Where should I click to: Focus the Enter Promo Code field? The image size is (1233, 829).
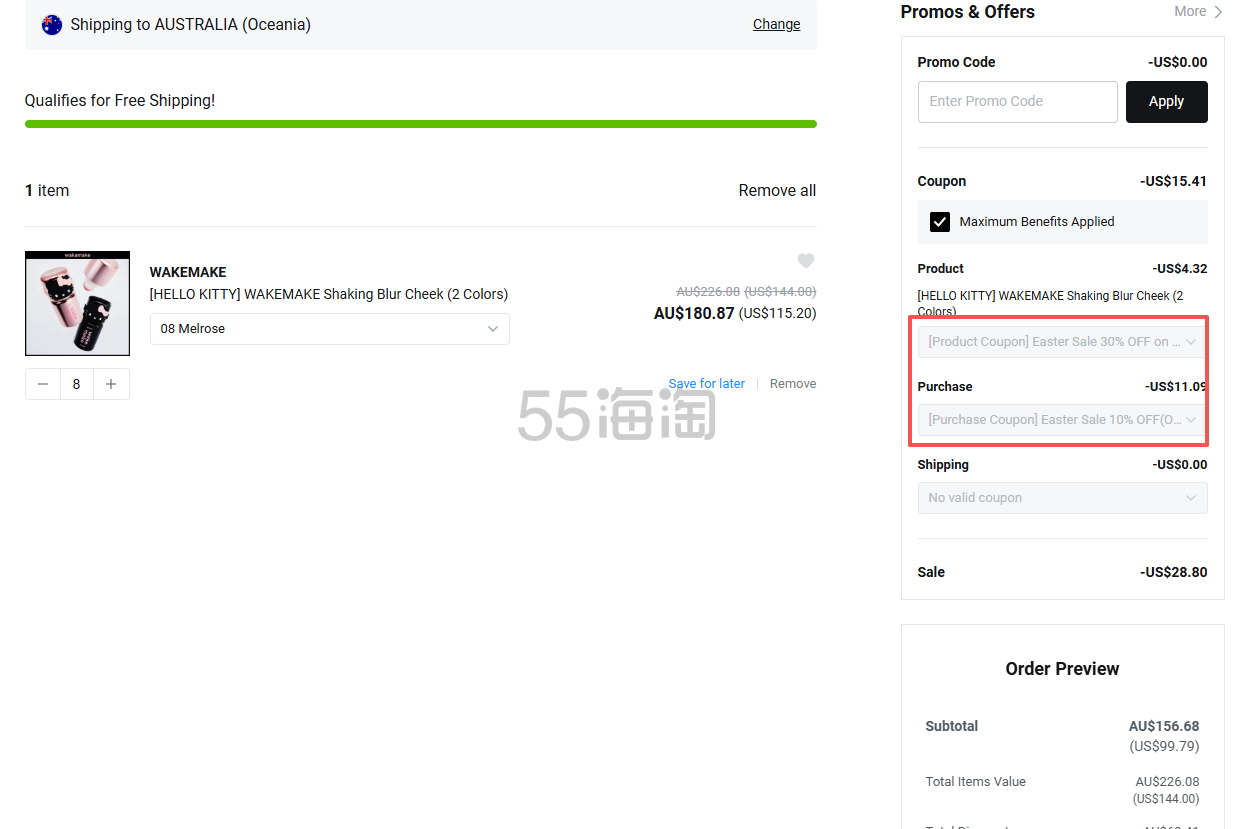[1017, 102]
